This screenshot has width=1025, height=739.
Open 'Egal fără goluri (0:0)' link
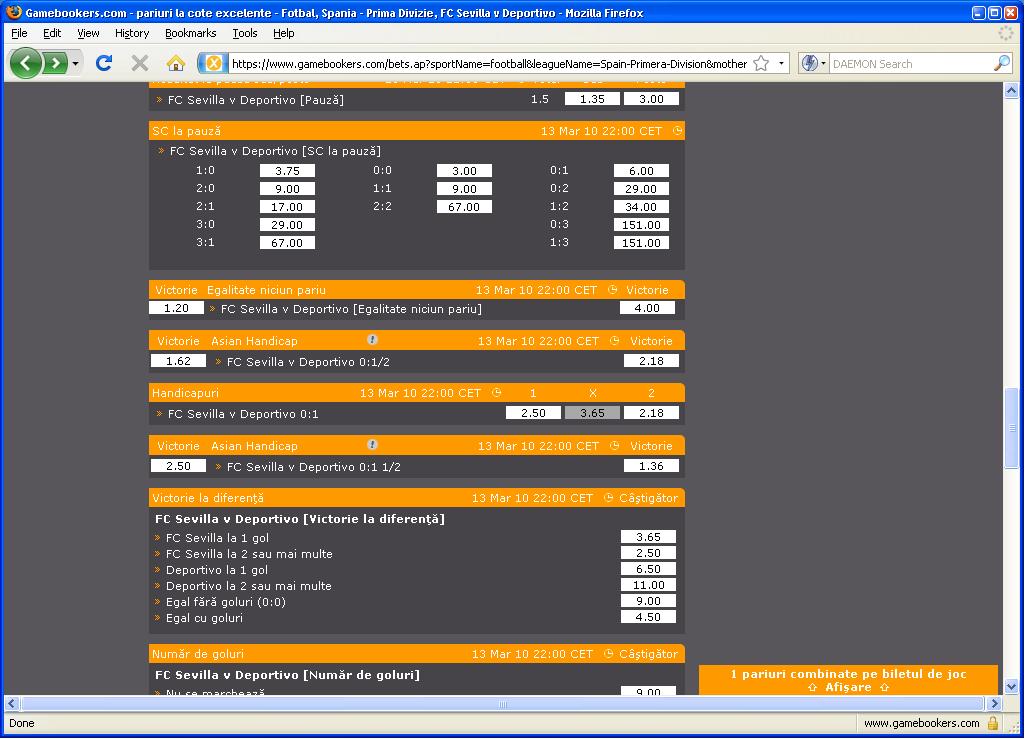tap(226, 602)
